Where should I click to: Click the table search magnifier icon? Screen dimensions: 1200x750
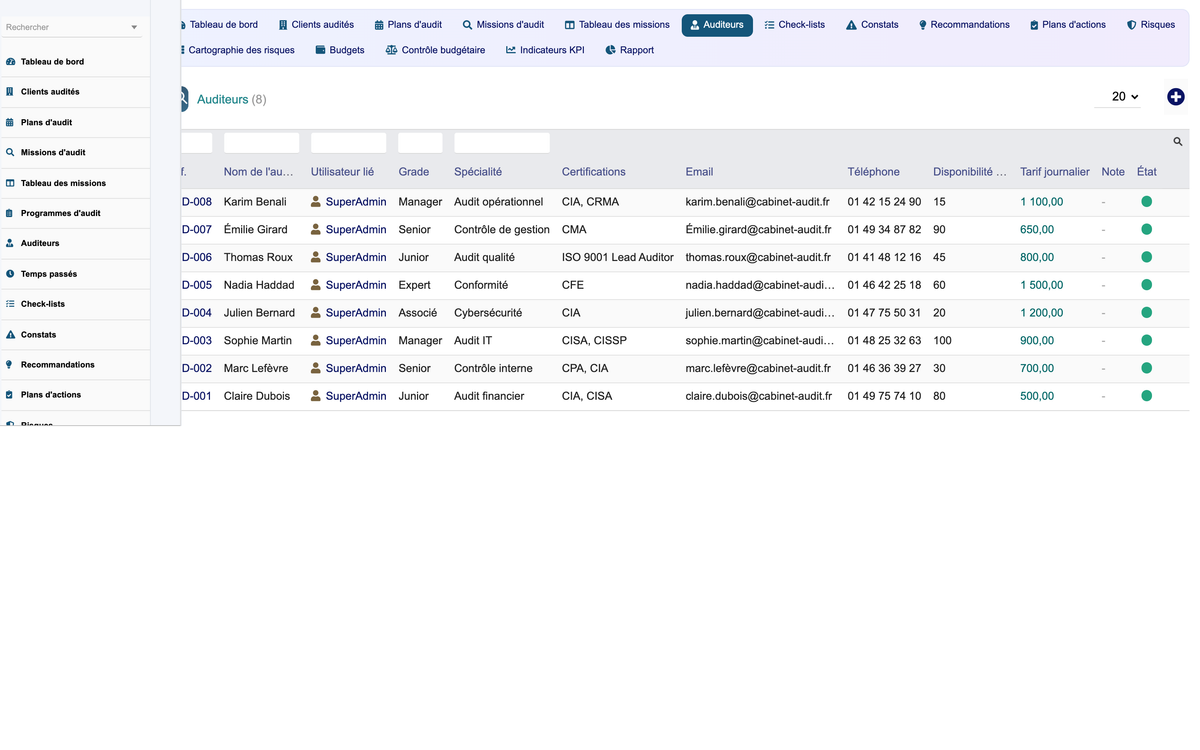(1178, 142)
